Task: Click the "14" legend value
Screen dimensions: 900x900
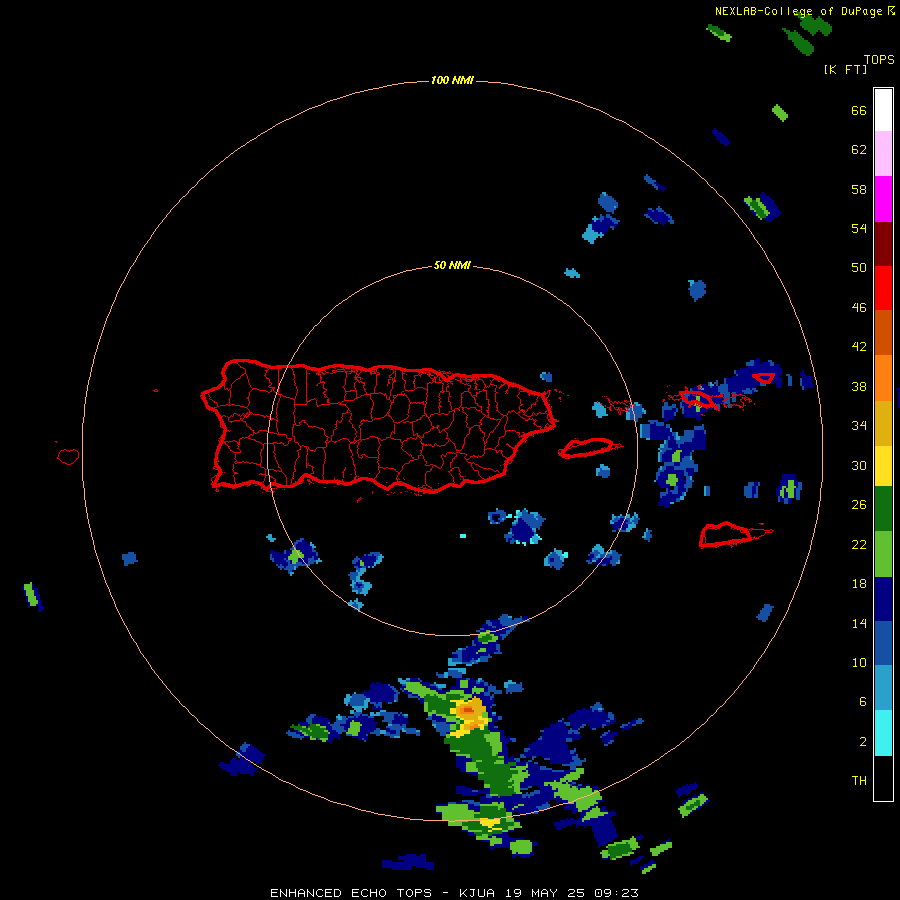Action: (859, 623)
